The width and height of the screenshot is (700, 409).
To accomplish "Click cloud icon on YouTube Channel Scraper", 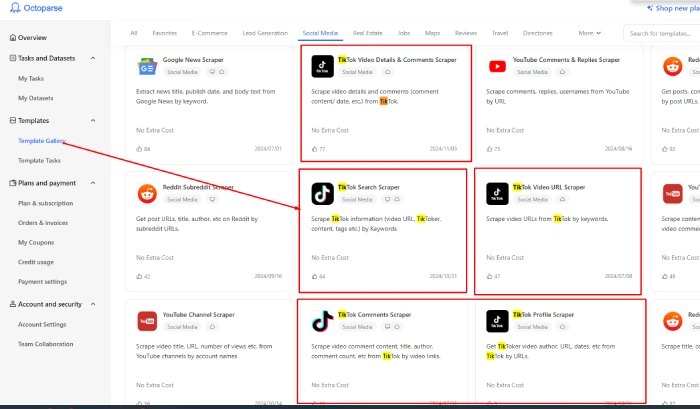I will coord(212,327).
